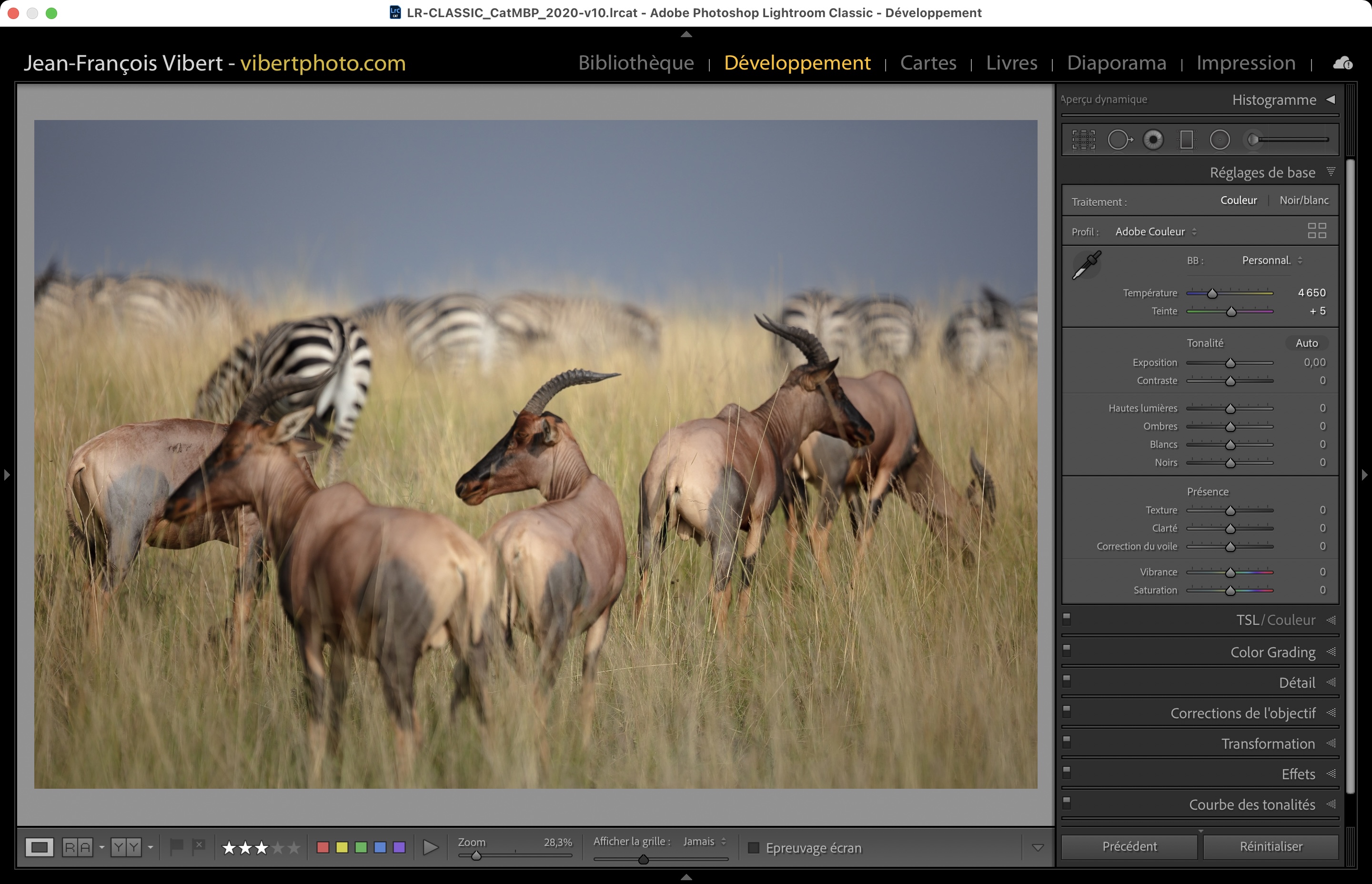Screen dimensions: 1372x884
Task: Enable the Epreuvage écran checkbox
Action: tap(754, 848)
